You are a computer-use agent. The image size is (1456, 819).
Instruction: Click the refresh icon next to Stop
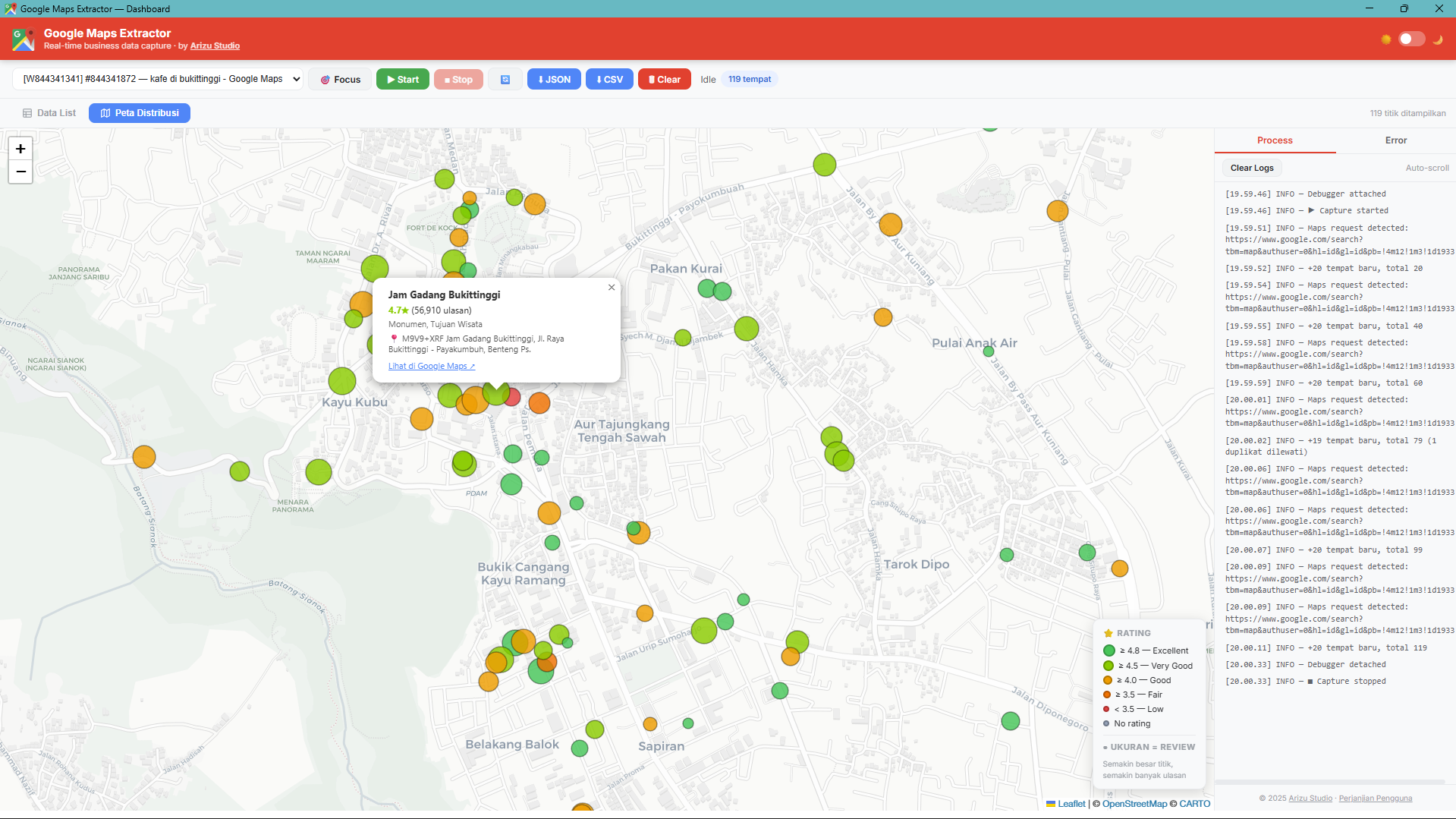coord(505,79)
